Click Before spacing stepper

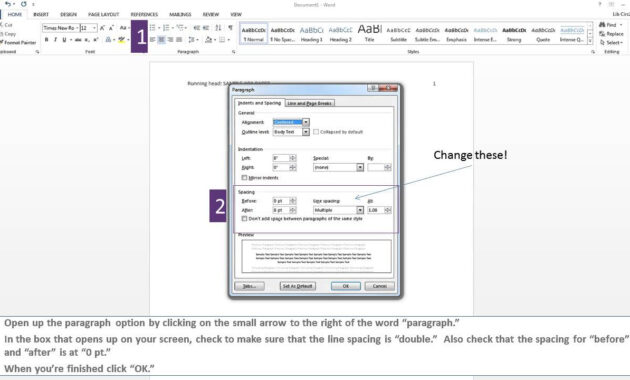(293, 201)
